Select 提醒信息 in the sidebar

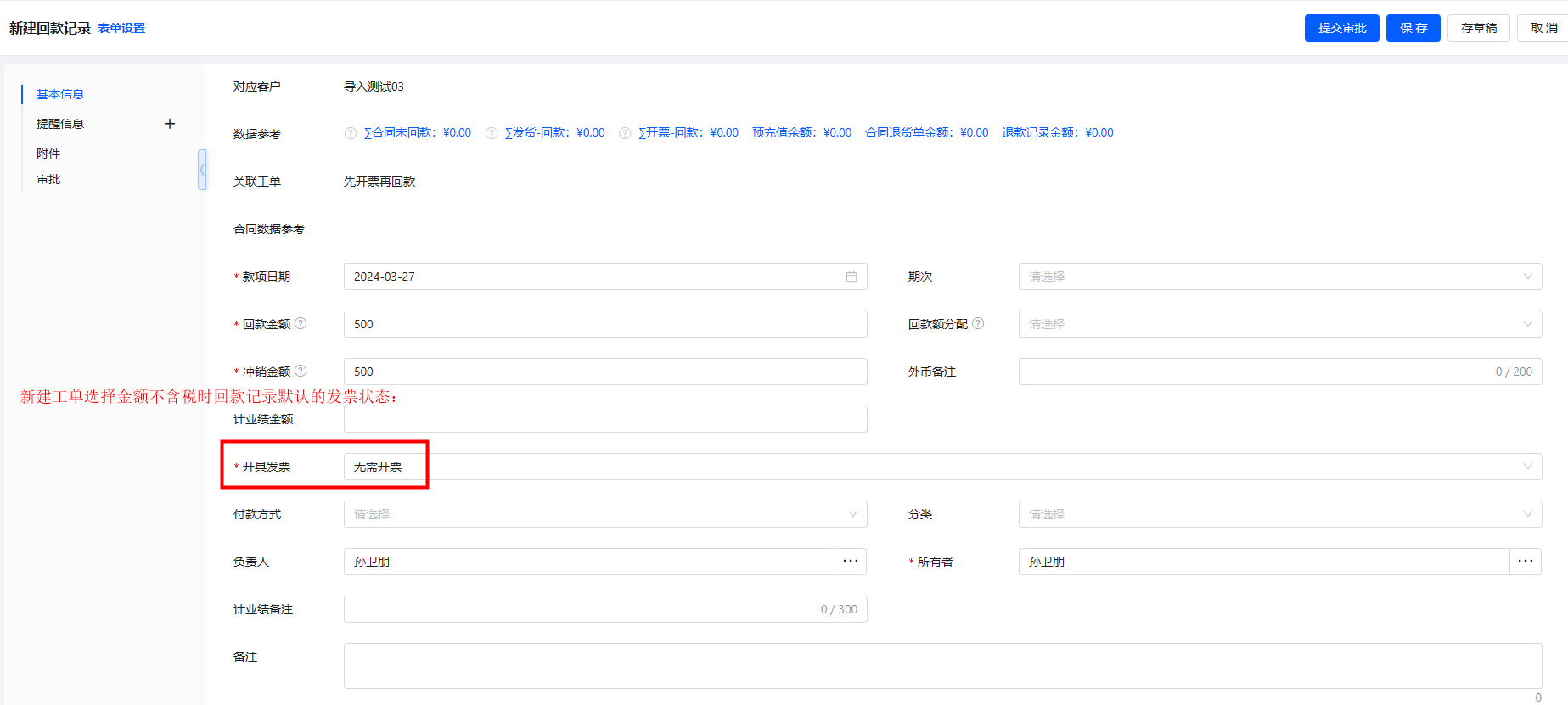[60, 124]
